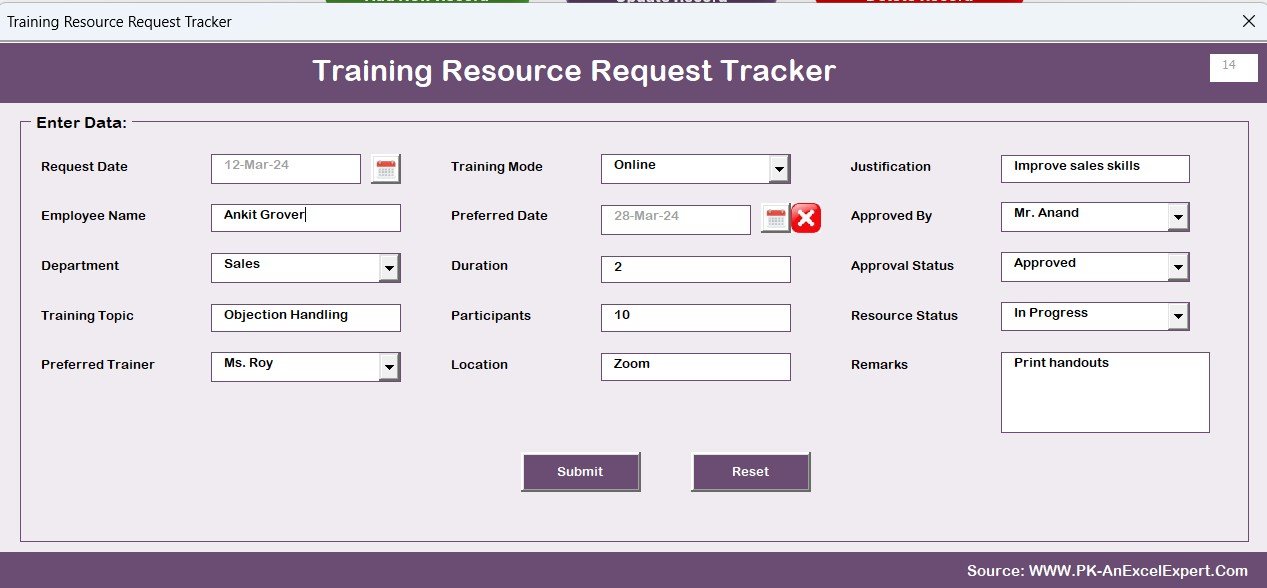1267x588 pixels.
Task: Click the Training Resource Request Tracker banner title
Action: (x=574, y=71)
